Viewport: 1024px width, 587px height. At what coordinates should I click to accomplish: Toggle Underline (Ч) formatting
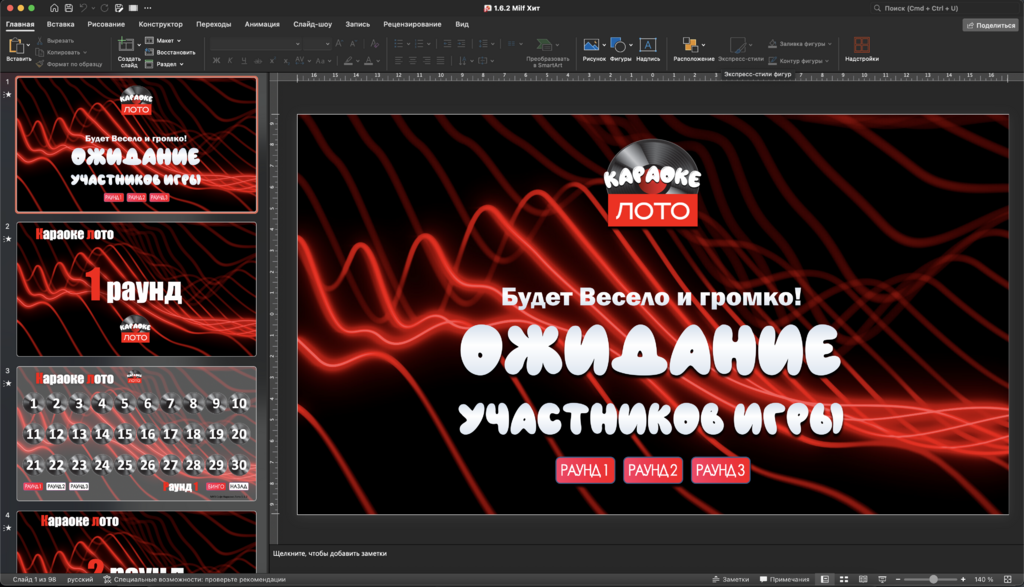[x=244, y=61]
